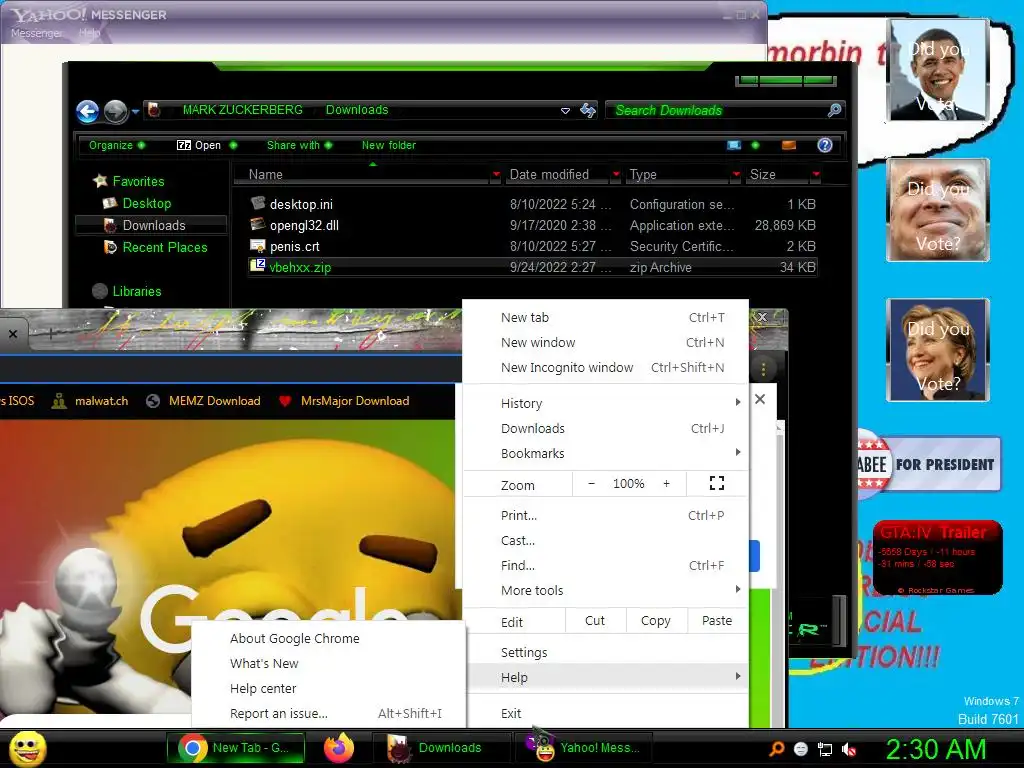Click the network tray icon
This screenshot has width=1024, height=768.
[825, 749]
